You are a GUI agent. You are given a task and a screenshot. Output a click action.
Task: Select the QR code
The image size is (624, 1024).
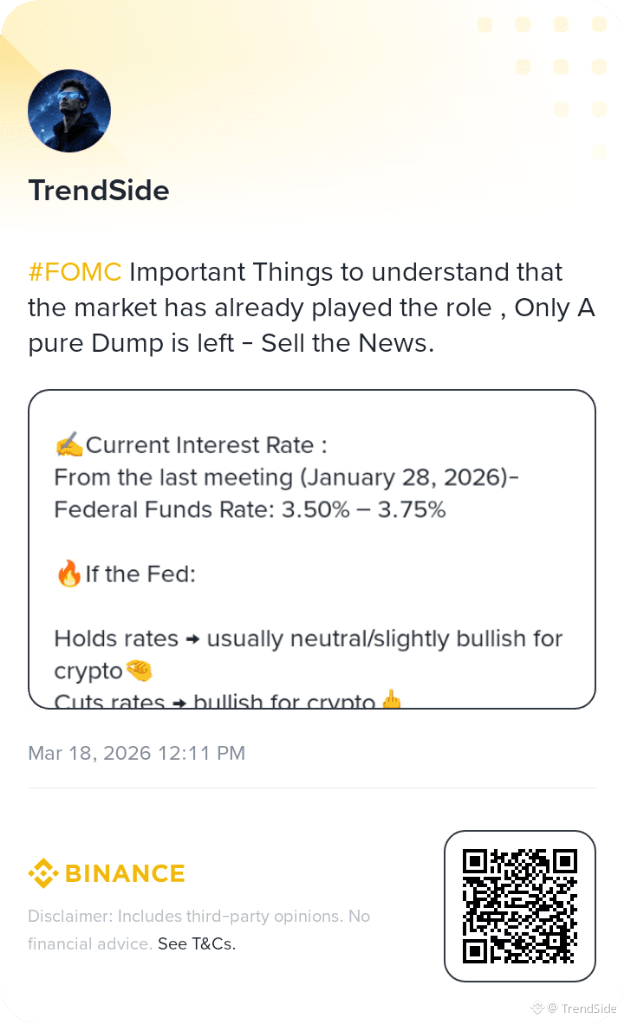point(520,906)
